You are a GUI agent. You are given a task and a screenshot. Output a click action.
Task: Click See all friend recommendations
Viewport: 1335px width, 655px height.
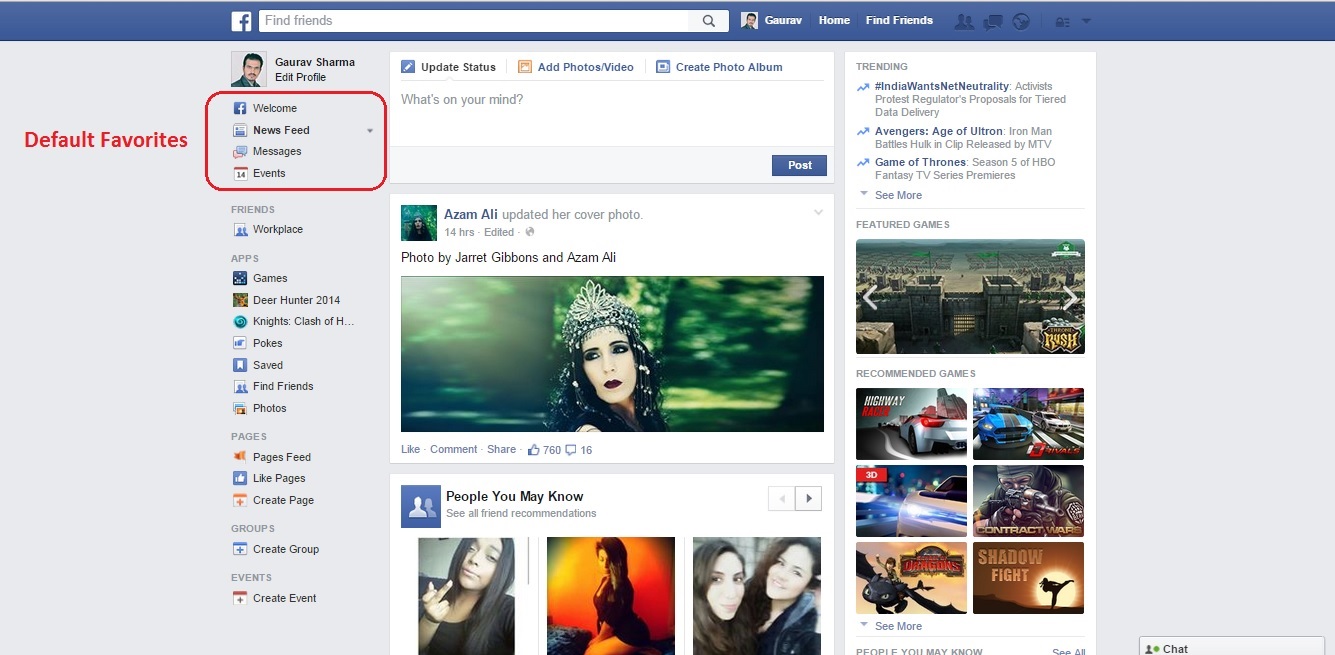tap(521, 514)
